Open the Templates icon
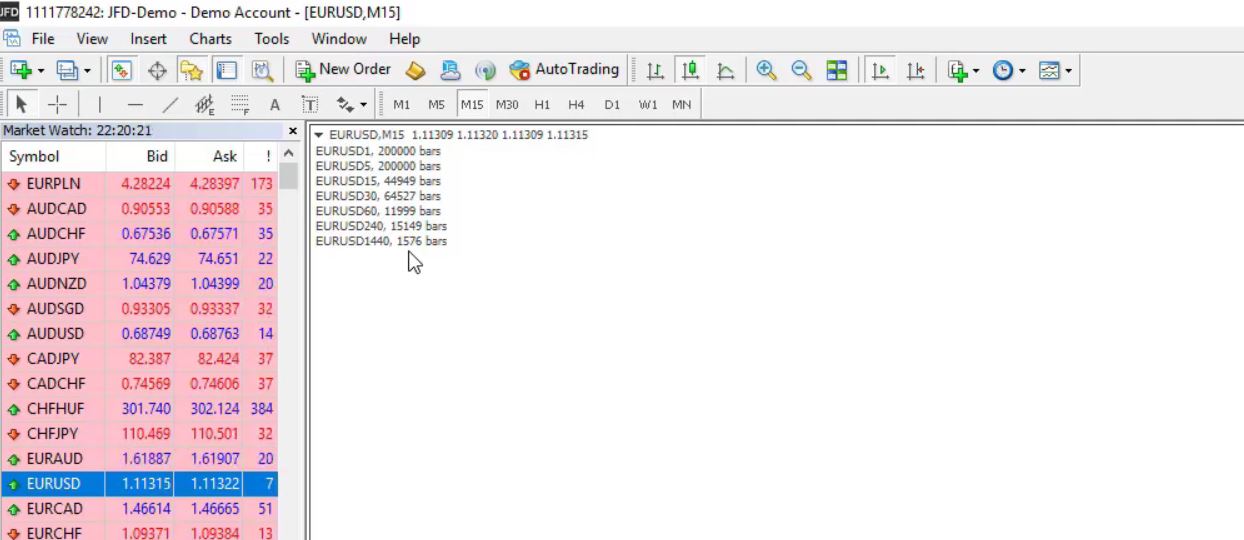1244x540 pixels. pyautogui.click(x=1049, y=70)
